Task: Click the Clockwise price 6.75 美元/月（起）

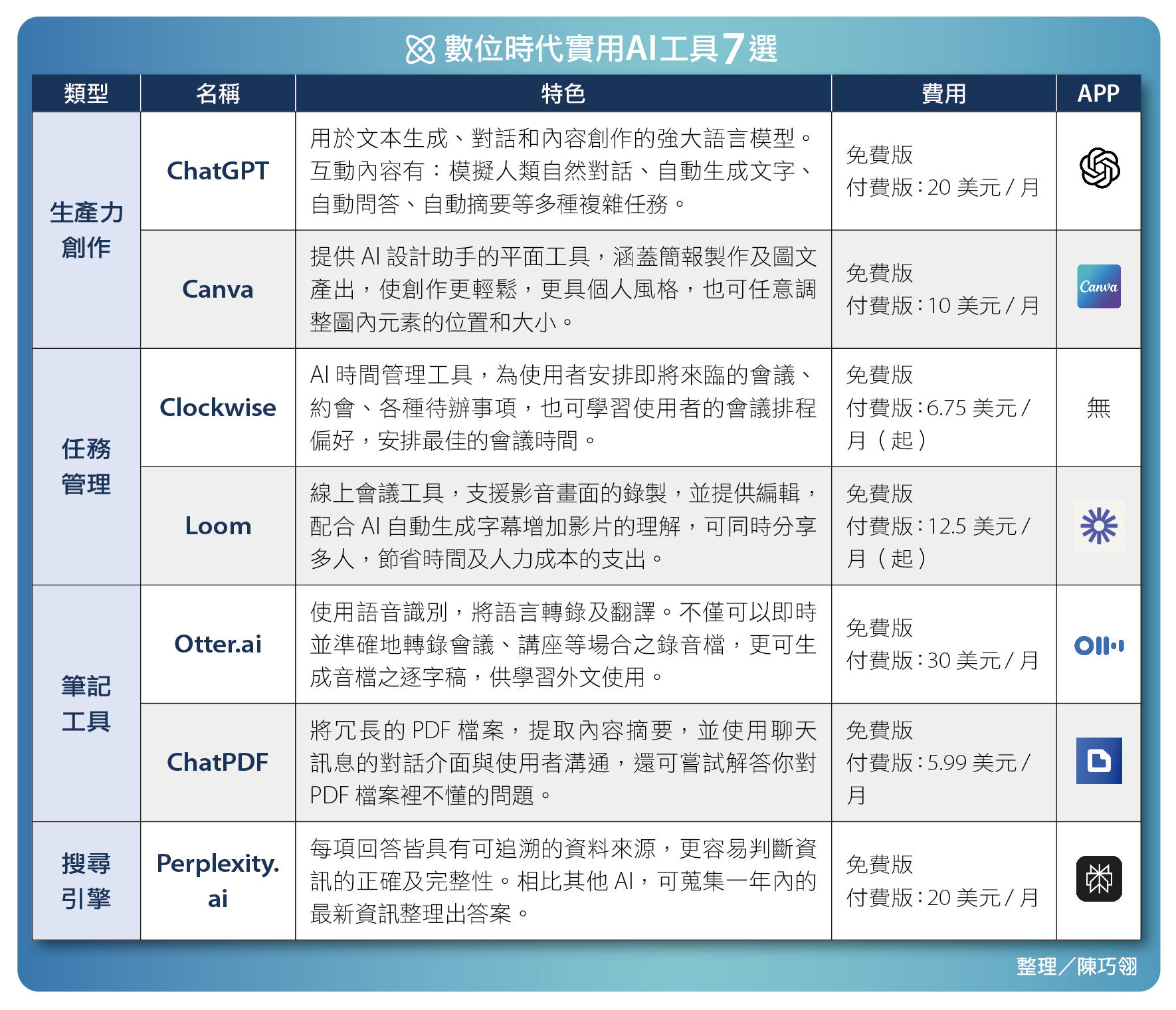Action: pyautogui.click(x=939, y=424)
